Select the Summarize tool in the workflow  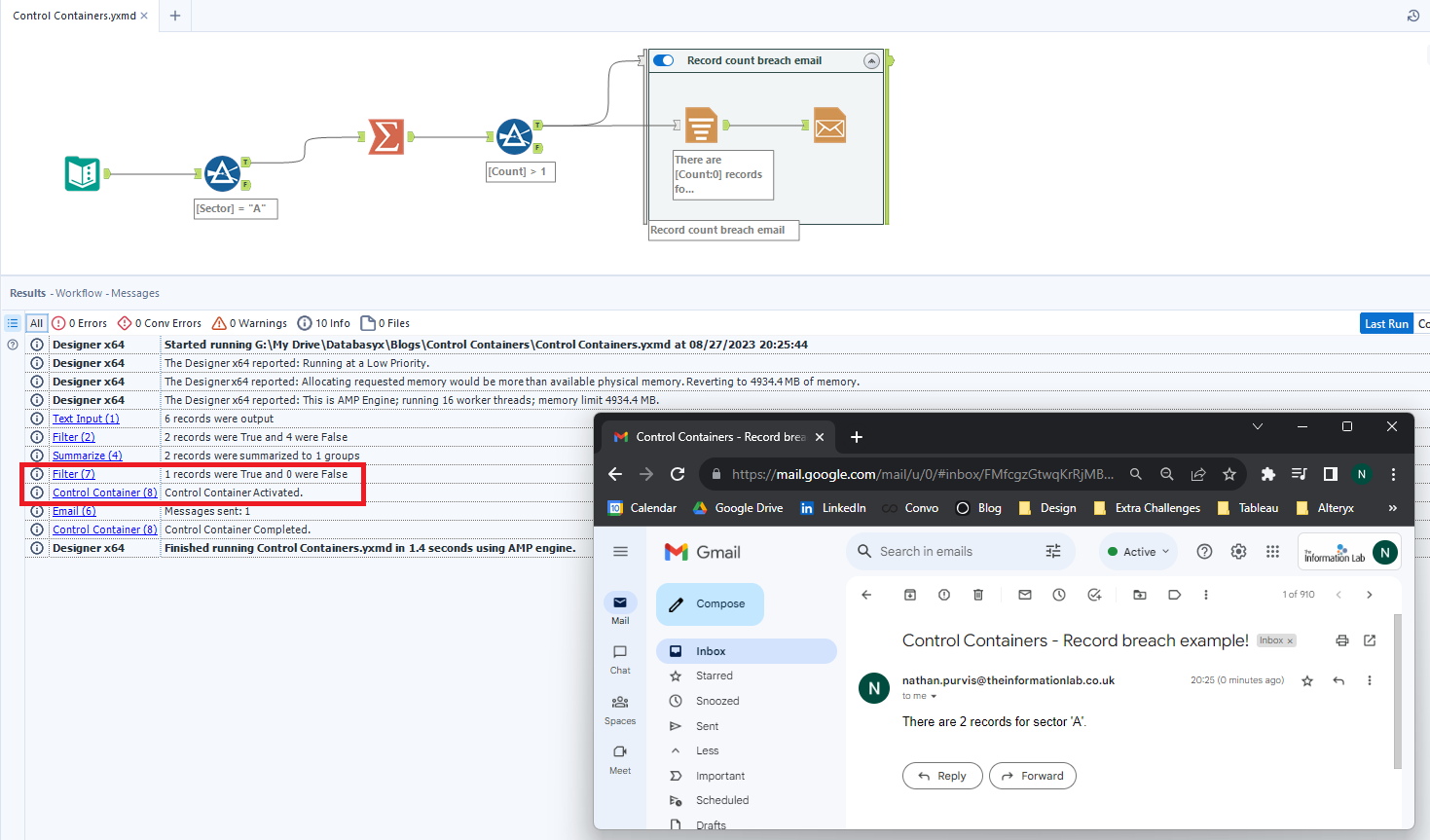tap(386, 137)
